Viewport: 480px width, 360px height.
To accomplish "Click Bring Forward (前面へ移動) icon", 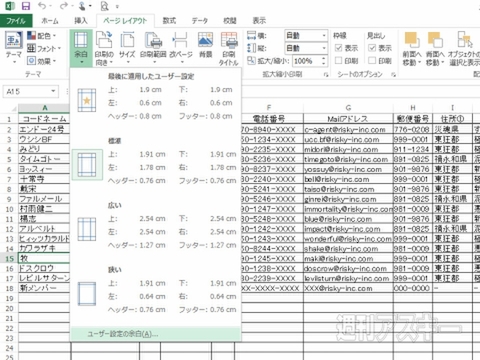I will click(x=412, y=48).
